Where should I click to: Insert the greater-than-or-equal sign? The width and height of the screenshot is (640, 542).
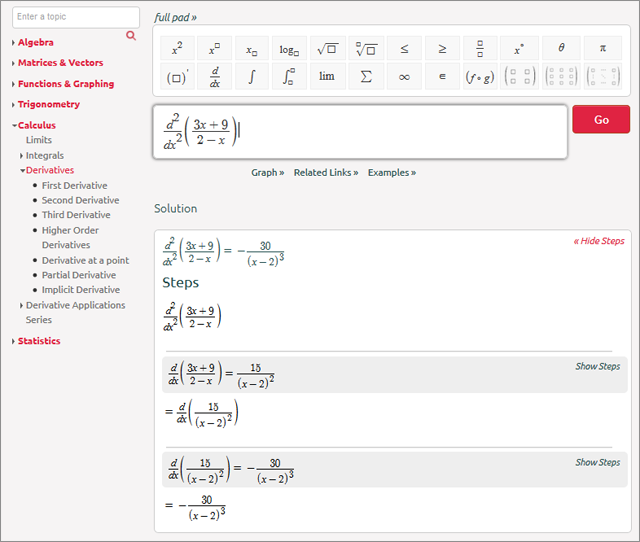(442, 49)
